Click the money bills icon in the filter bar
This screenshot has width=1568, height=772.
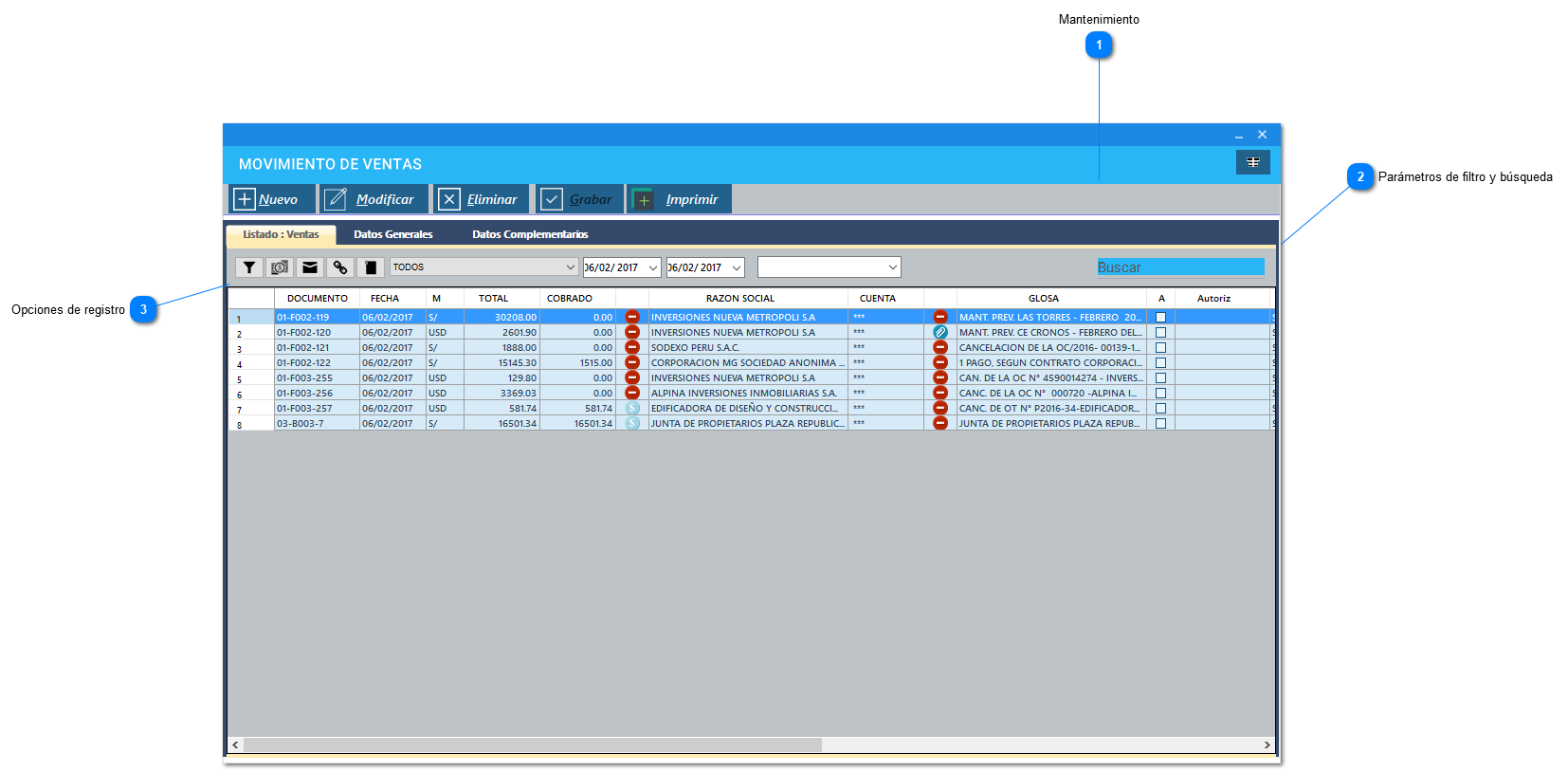coord(279,267)
